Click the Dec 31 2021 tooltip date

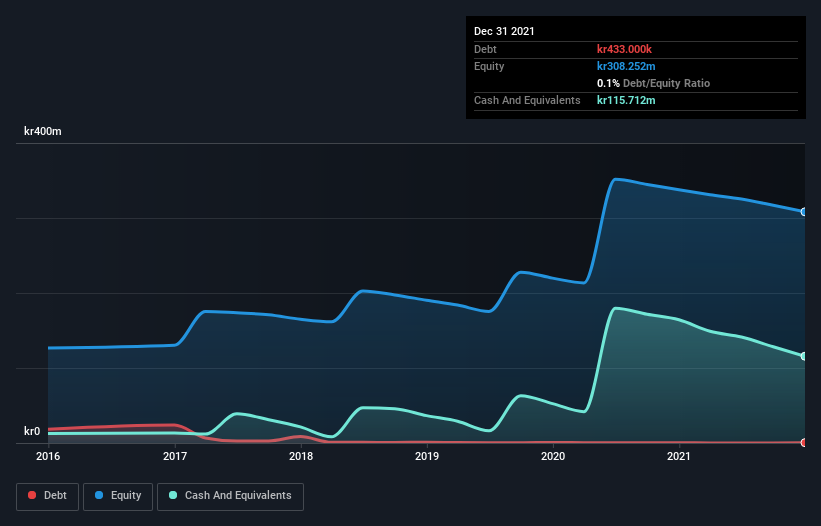[x=504, y=31]
